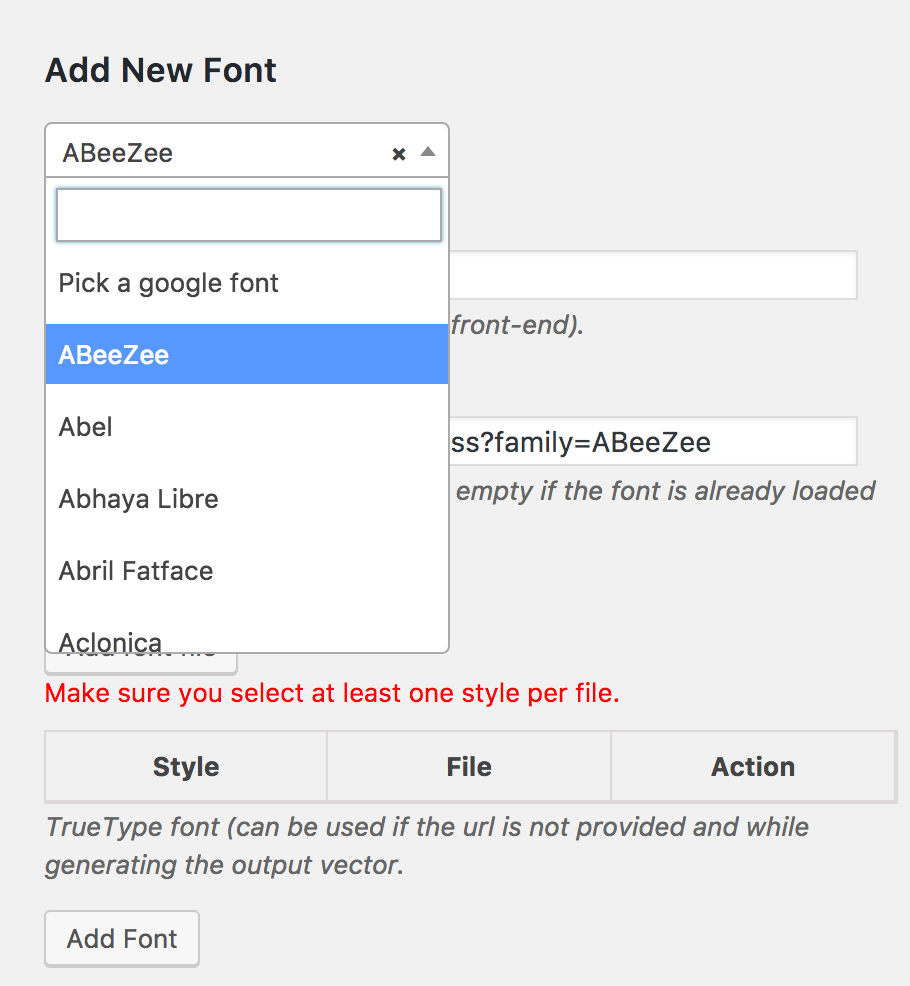Click the font label input field above front-end hint
Viewport: 910px width, 986px height.
click(x=653, y=275)
